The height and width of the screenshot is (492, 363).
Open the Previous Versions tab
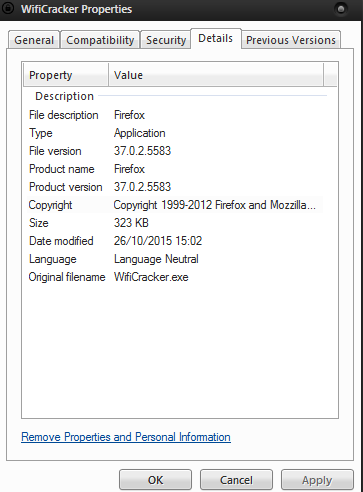coord(291,40)
